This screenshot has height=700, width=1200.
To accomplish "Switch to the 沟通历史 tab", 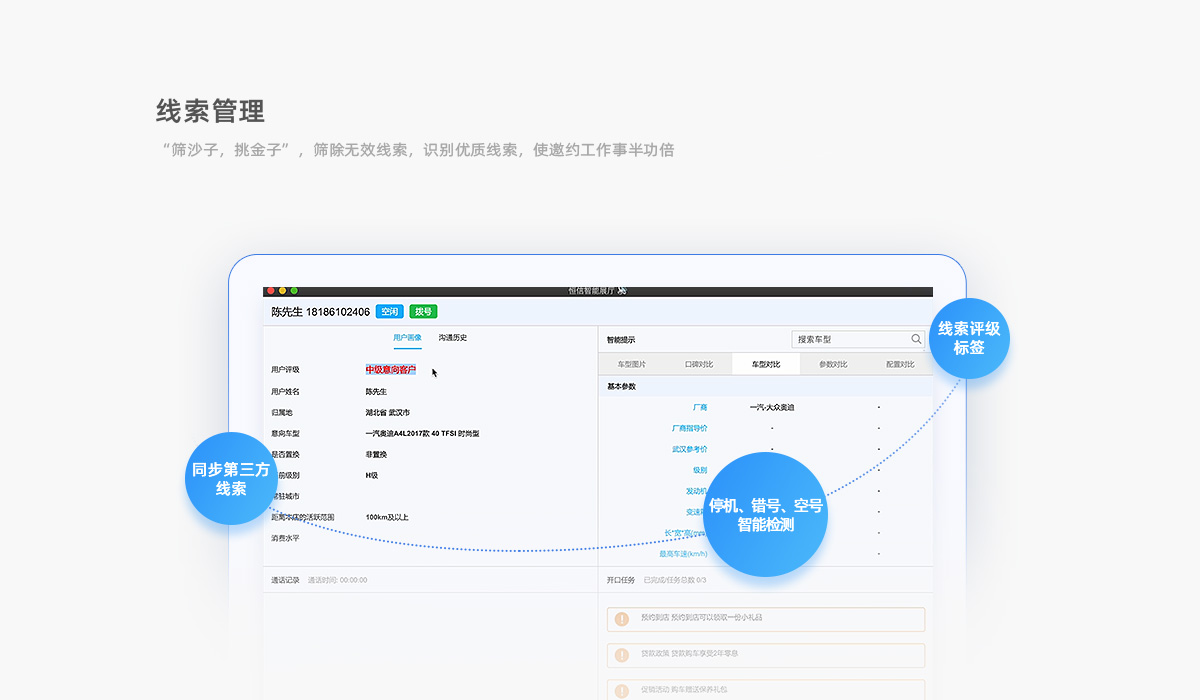I will (x=453, y=338).
